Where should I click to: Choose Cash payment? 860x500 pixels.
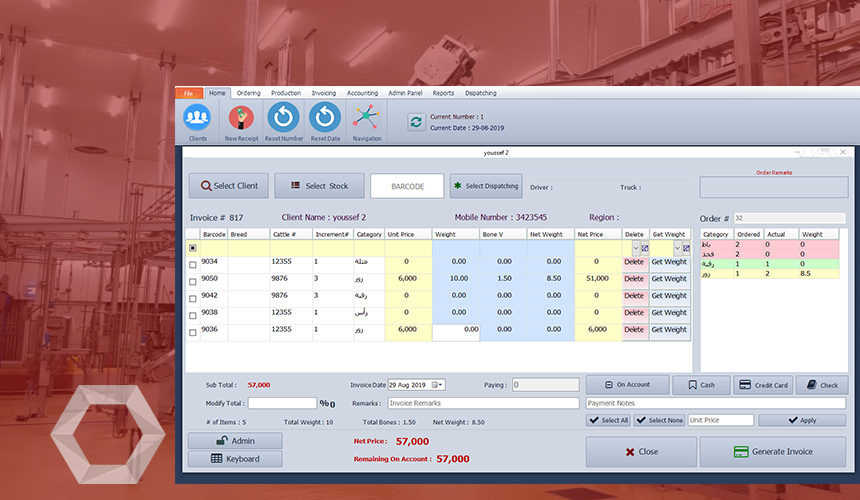701,385
